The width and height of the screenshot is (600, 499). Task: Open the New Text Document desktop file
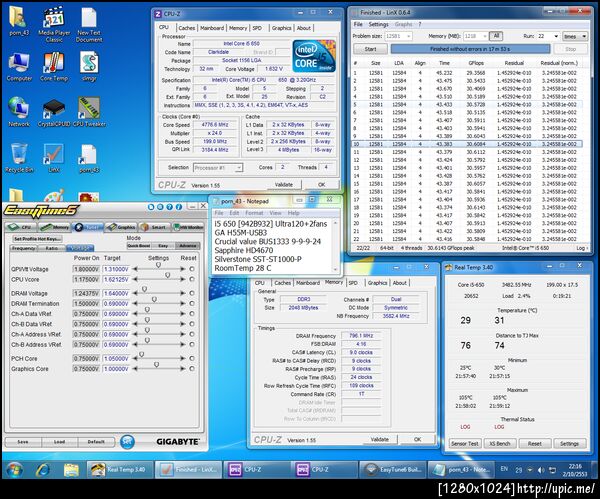[89, 24]
